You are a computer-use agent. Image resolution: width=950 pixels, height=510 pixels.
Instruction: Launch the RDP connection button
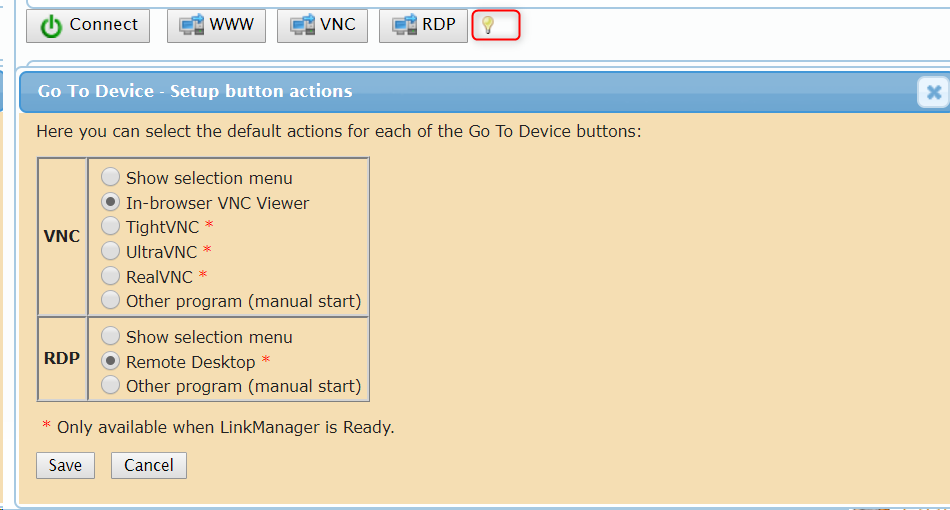coord(423,25)
